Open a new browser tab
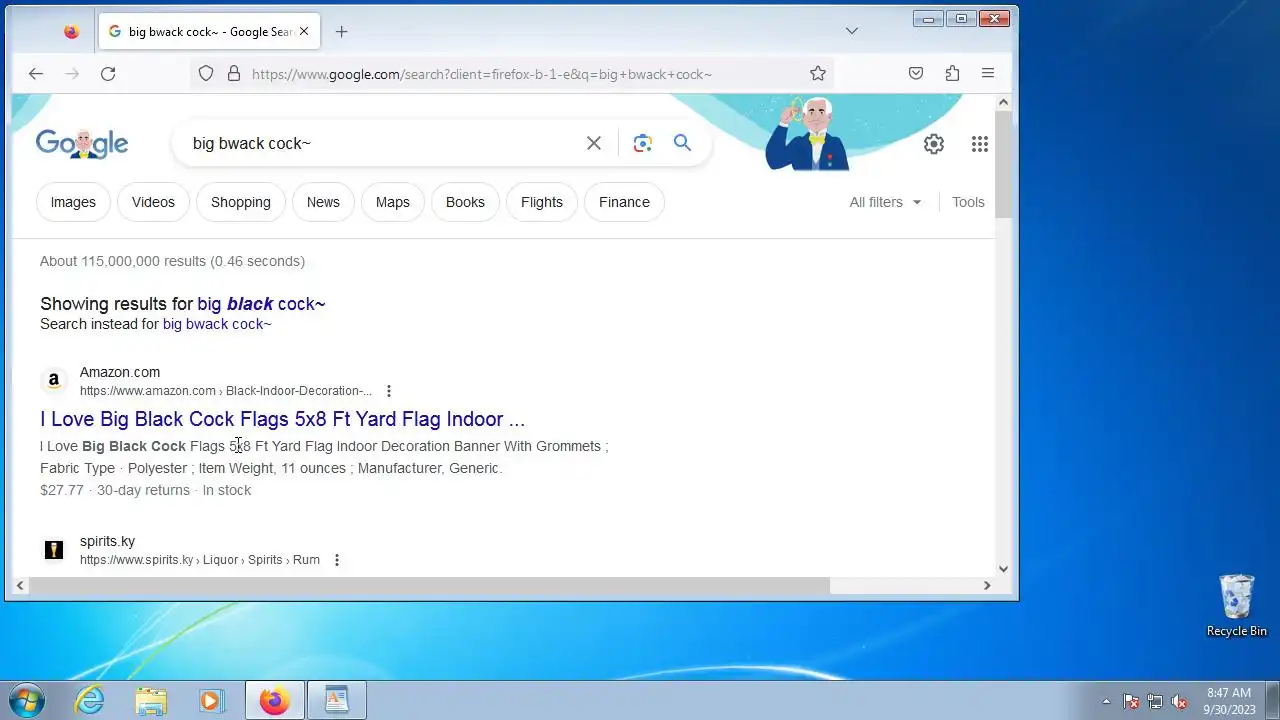The image size is (1280, 720). (341, 31)
